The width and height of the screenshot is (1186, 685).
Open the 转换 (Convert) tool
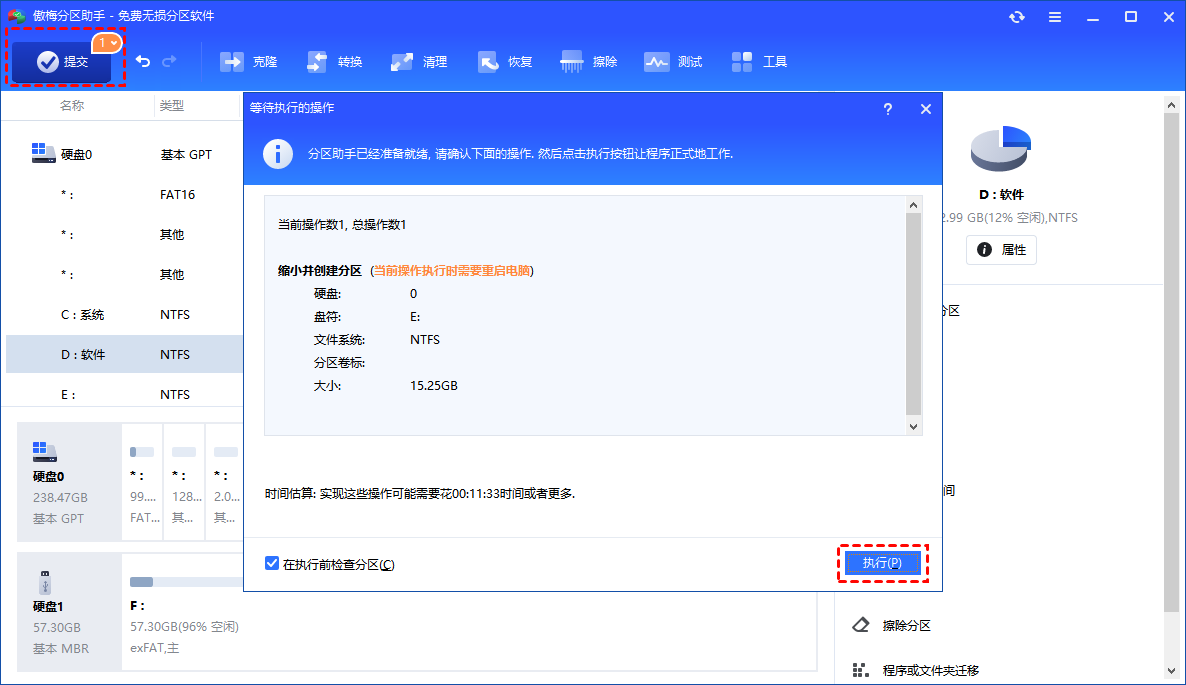click(333, 61)
